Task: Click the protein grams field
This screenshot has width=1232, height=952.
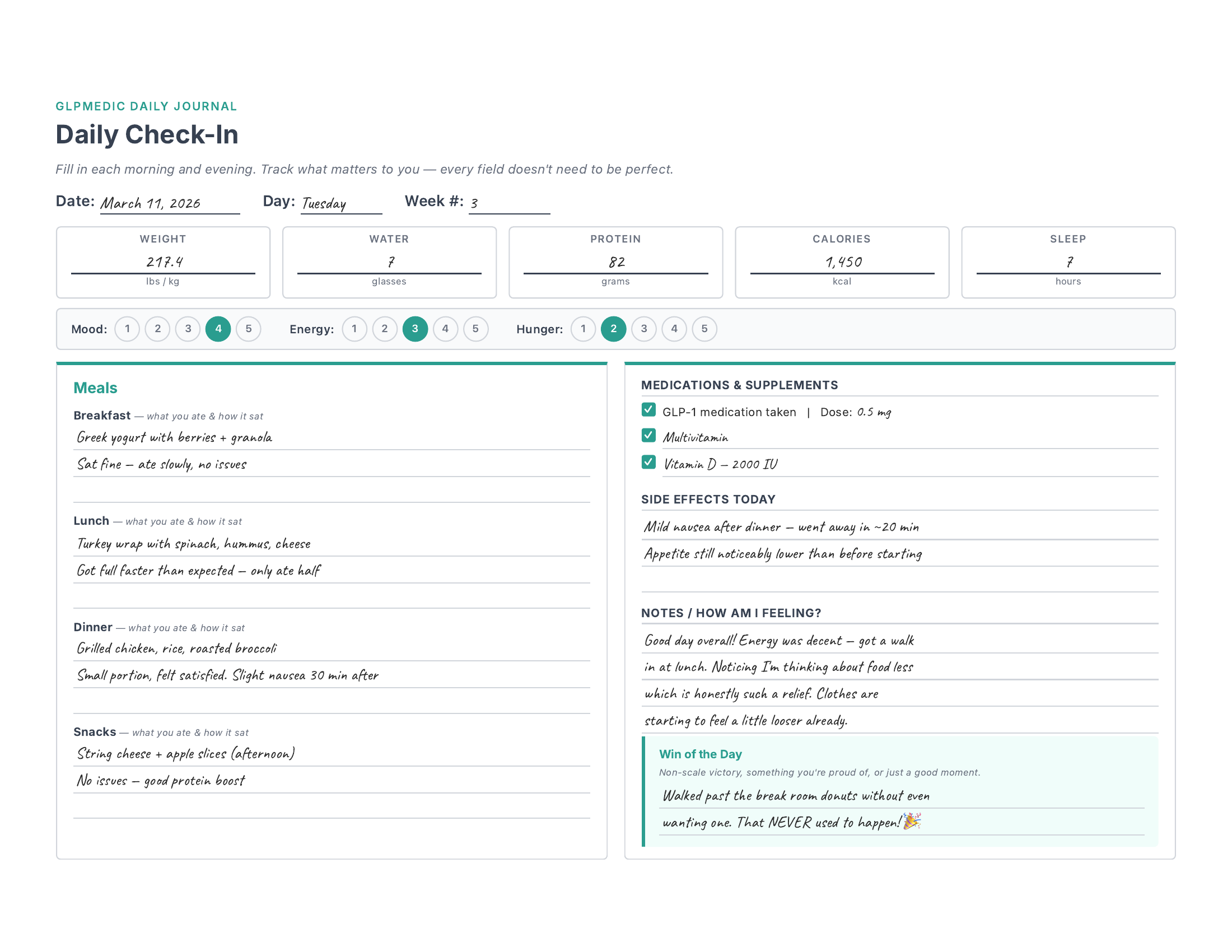Action: (615, 261)
